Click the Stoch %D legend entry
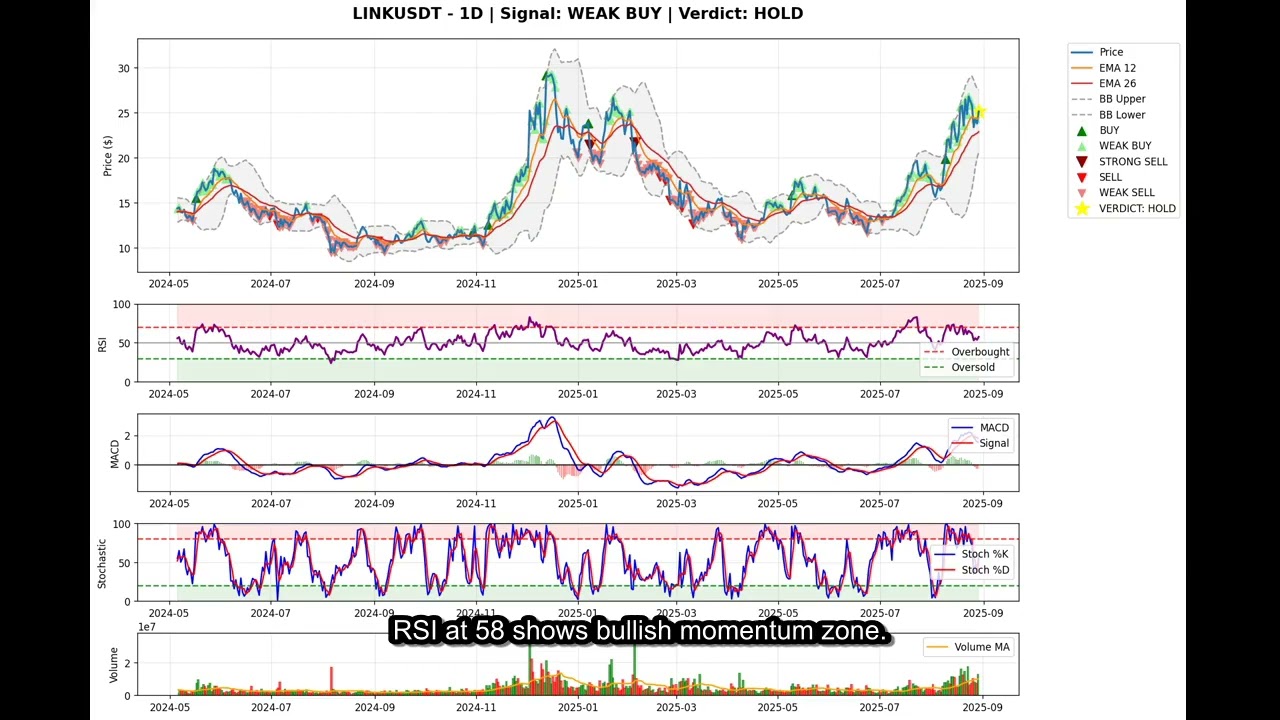 click(971, 570)
